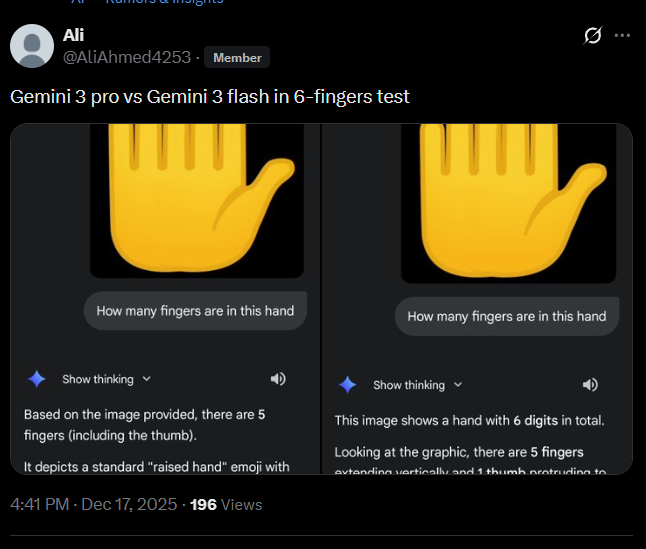Click the Member badge next to the handle
Image resolution: width=646 pixels, height=549 pixels.
pyautogui.click(x=237, y=58)
